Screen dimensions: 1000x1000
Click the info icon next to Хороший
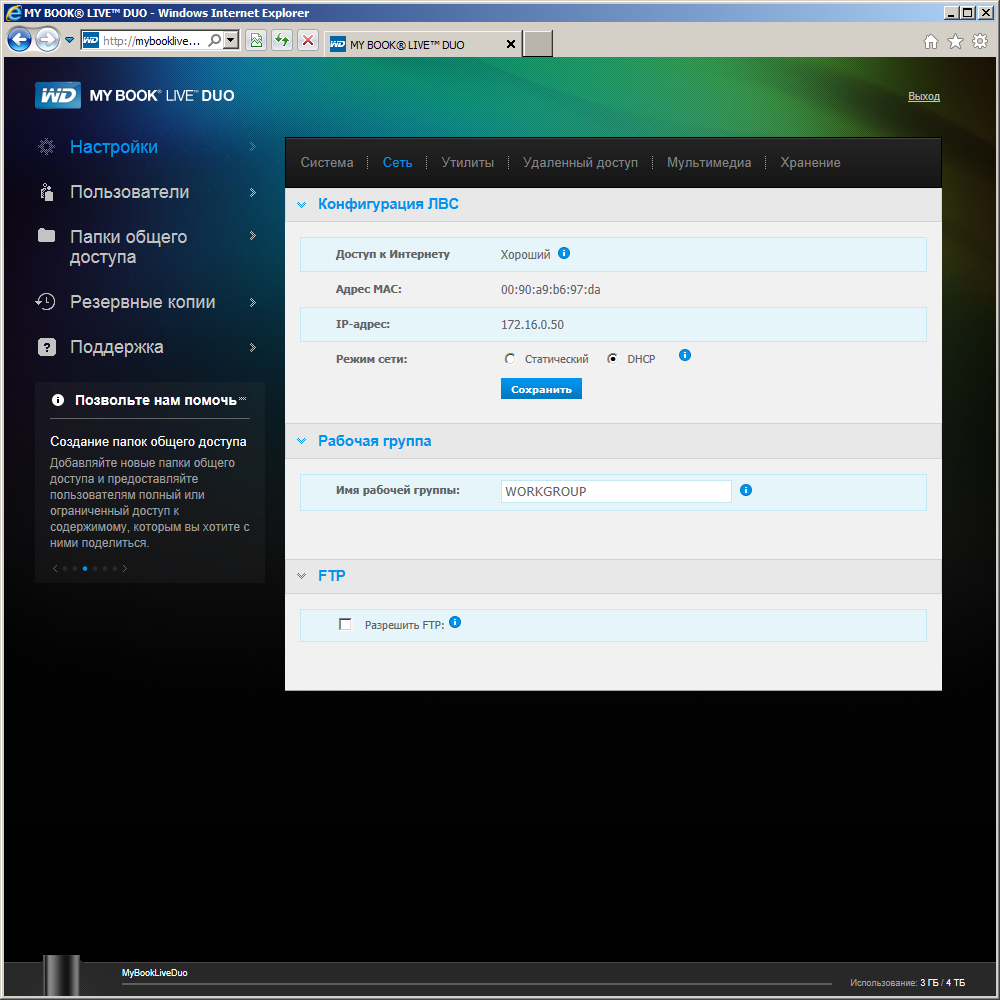564,253
